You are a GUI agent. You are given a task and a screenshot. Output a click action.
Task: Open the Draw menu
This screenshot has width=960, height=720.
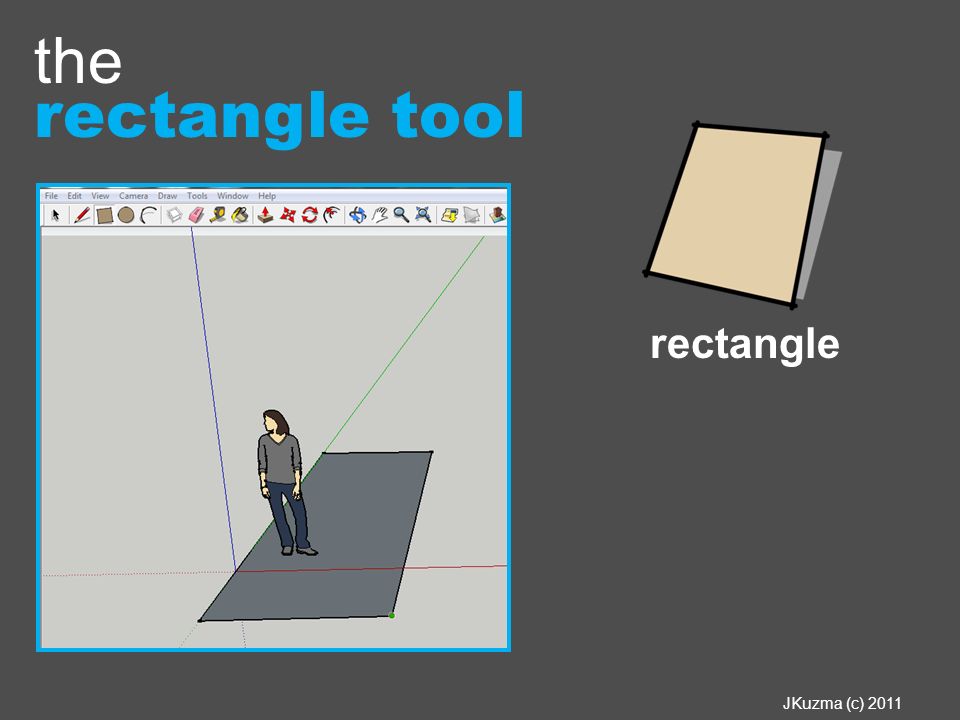tap(167, 196)
